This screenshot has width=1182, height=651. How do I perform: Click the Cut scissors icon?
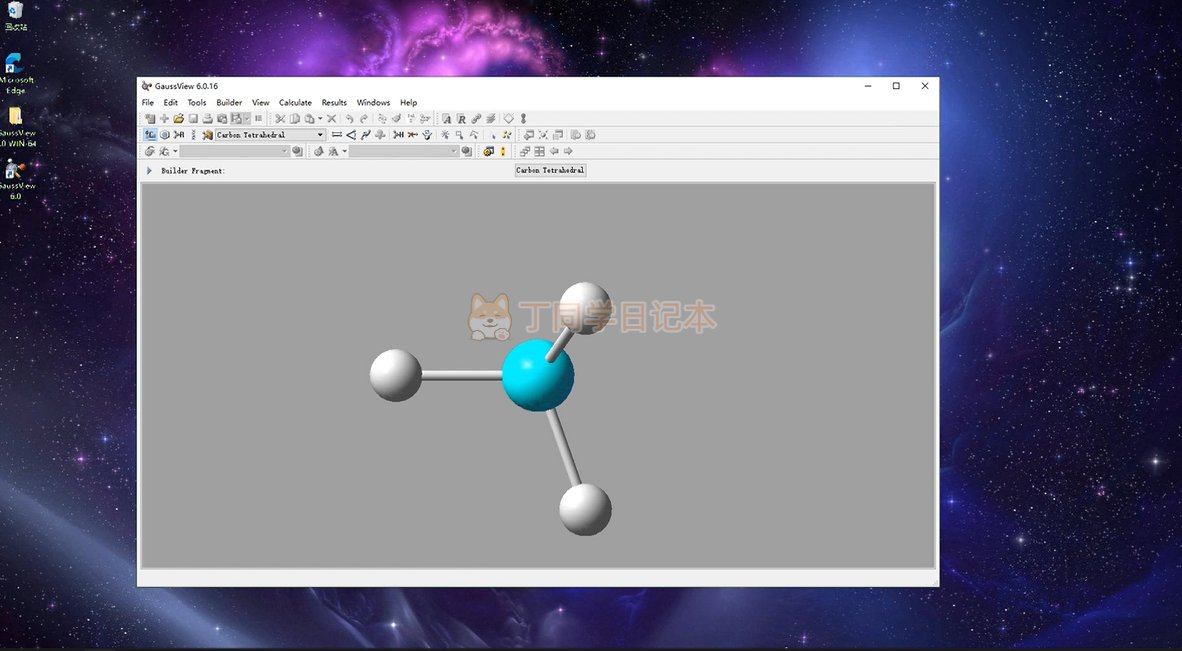(280, 119)
